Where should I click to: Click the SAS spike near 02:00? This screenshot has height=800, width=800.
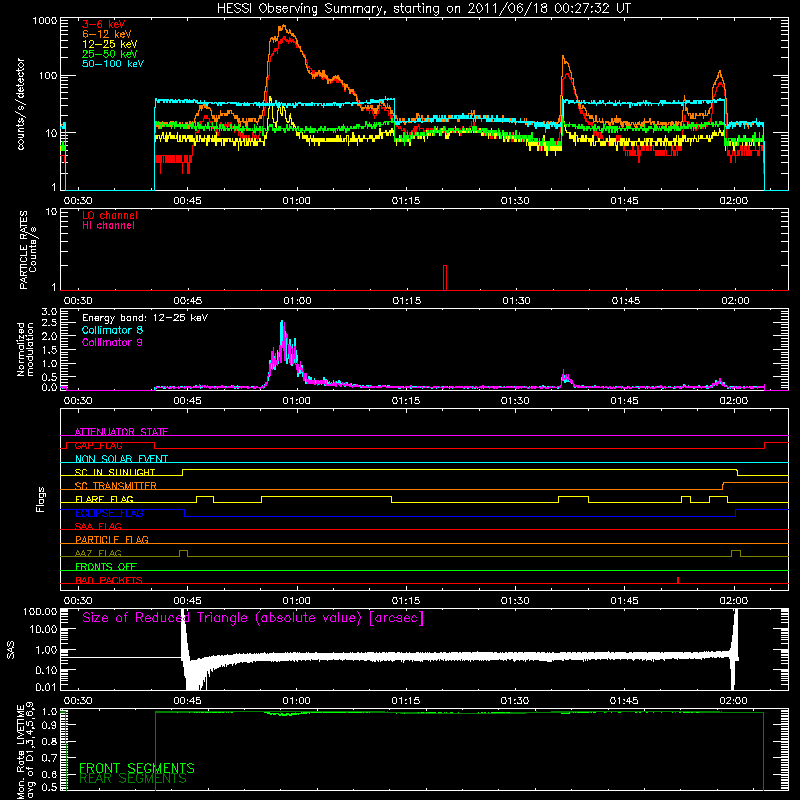point(735,649)
